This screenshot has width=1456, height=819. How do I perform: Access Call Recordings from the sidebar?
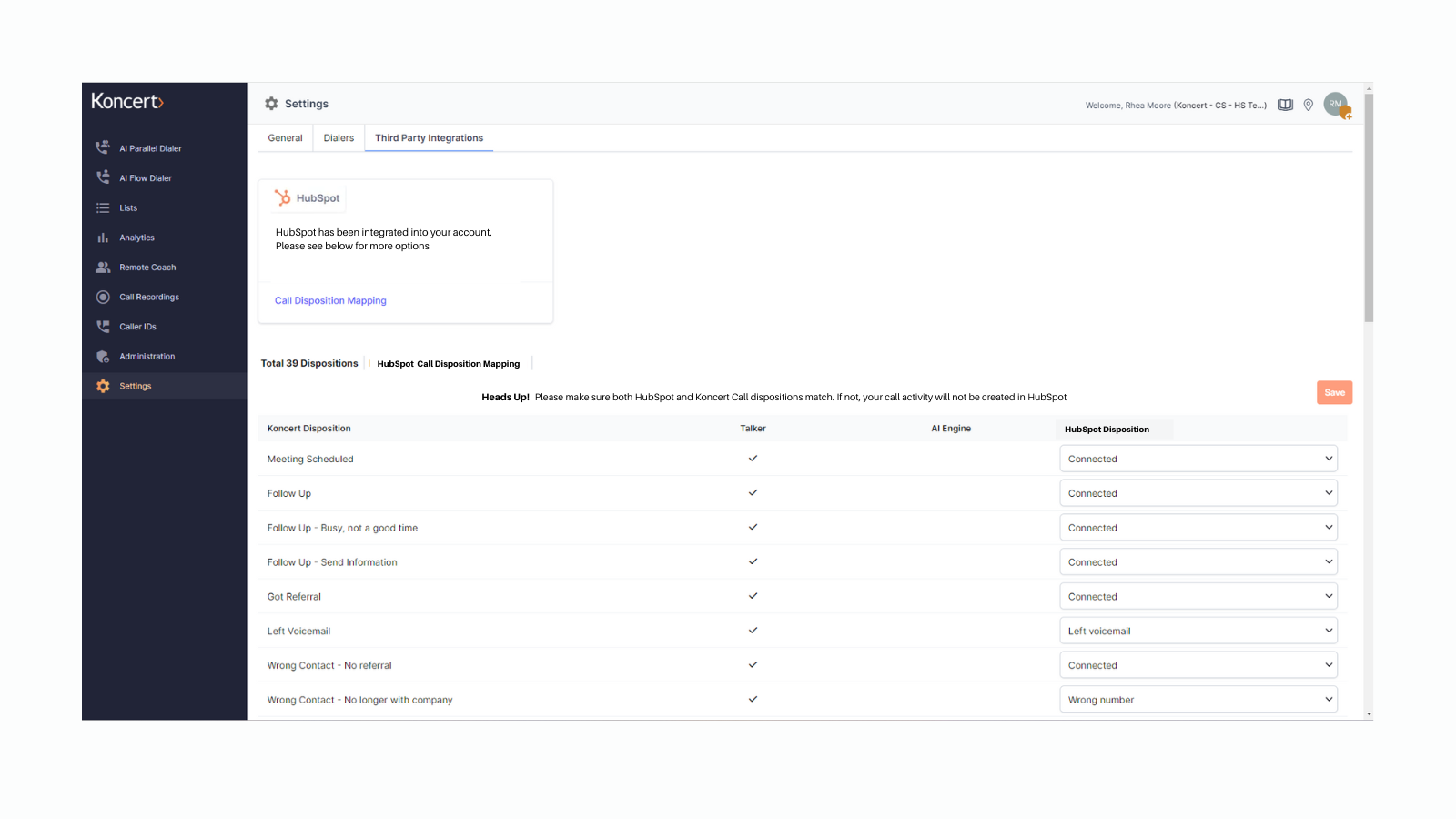pos(103,296)
